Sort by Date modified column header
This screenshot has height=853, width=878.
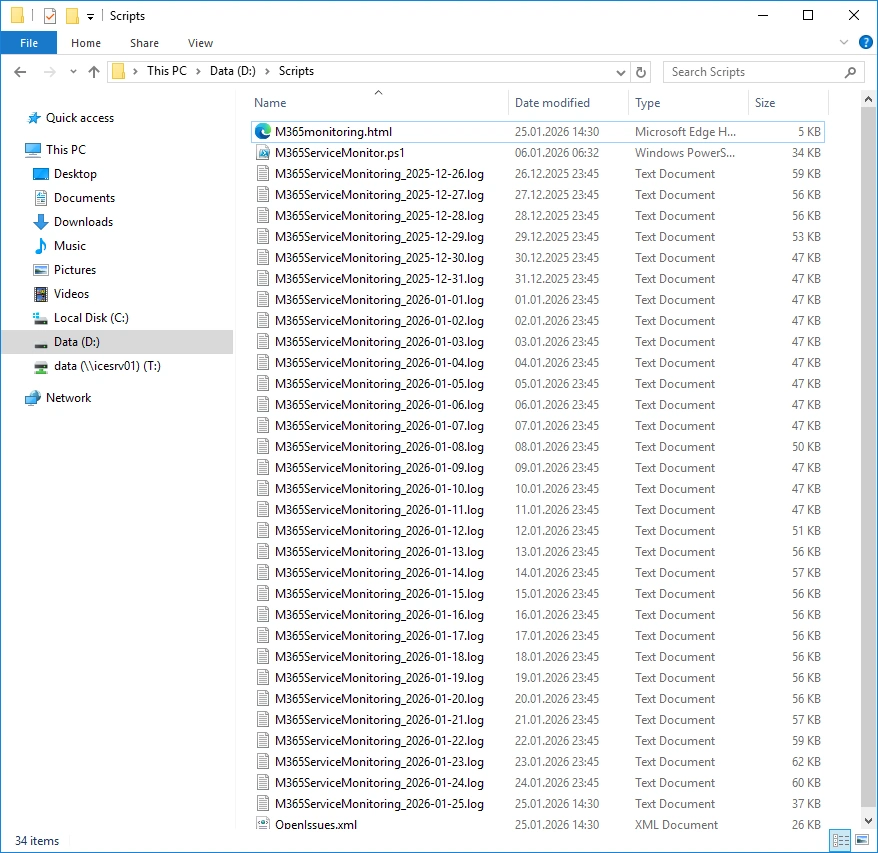pos(552,103)
